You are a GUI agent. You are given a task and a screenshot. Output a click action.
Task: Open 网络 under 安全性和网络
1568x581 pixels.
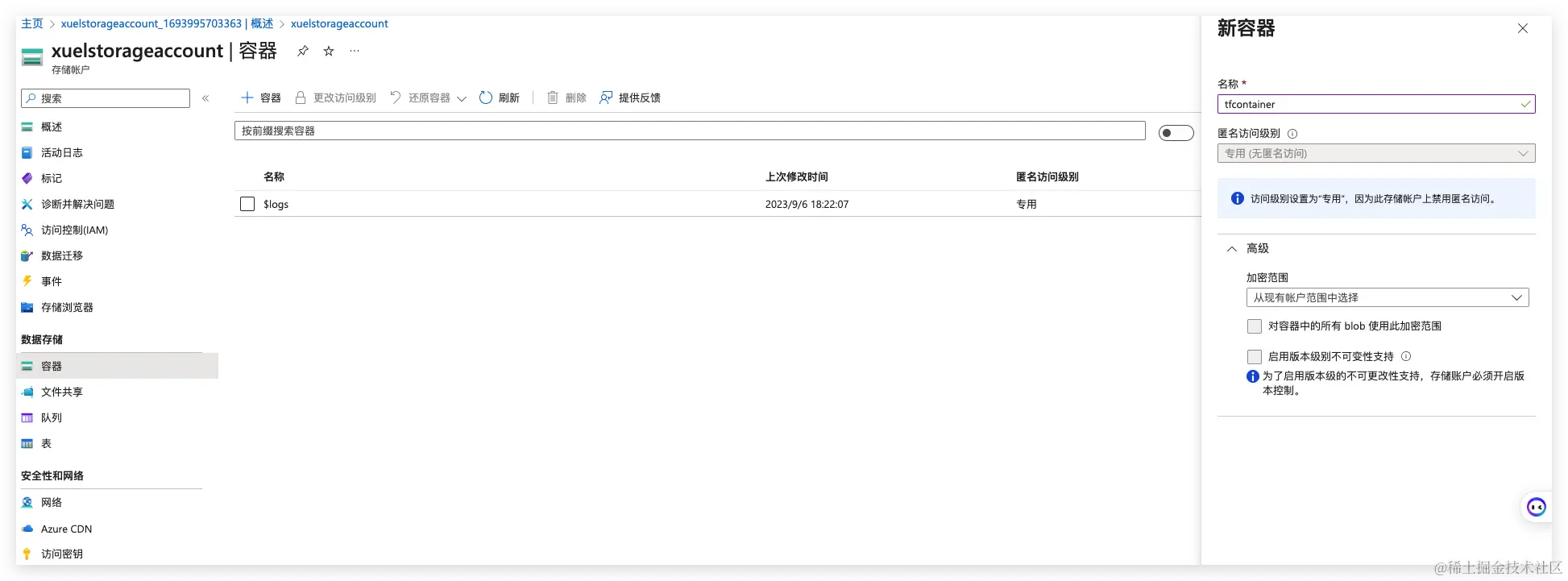point(52,502)
